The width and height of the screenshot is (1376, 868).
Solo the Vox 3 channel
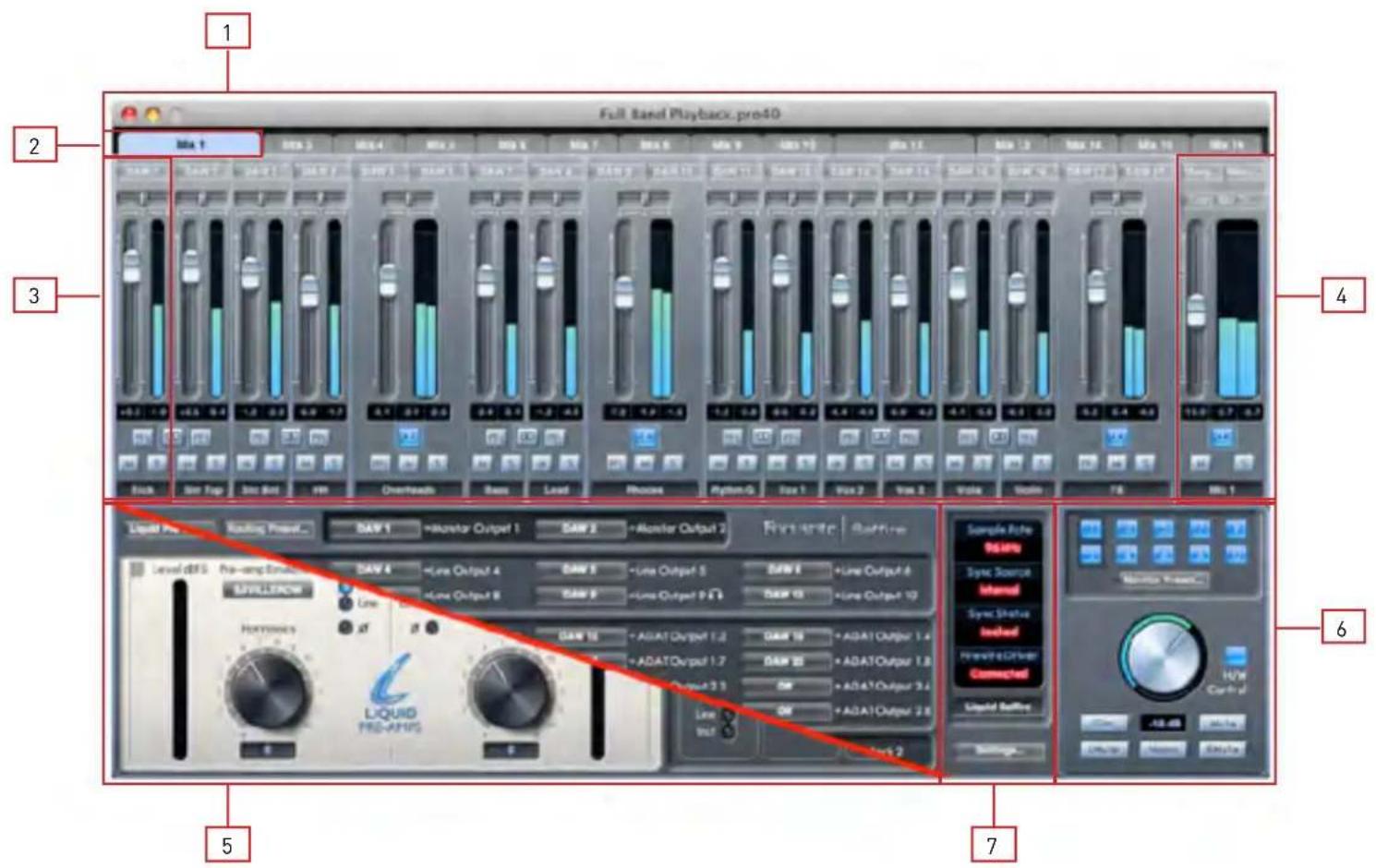[923, 464]
